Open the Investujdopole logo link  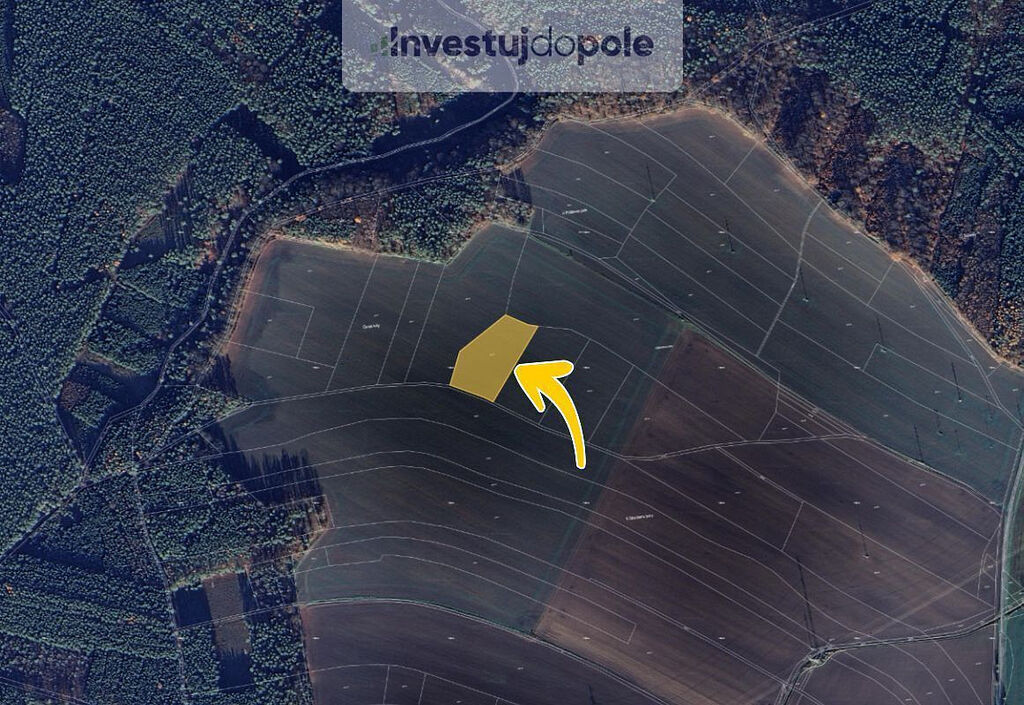pos(511,44)
